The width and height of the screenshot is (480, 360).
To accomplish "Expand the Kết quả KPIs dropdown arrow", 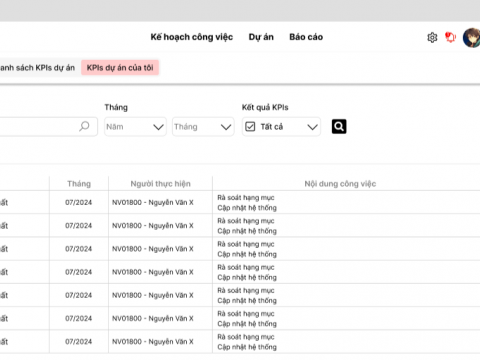I will tap(312, 127).
